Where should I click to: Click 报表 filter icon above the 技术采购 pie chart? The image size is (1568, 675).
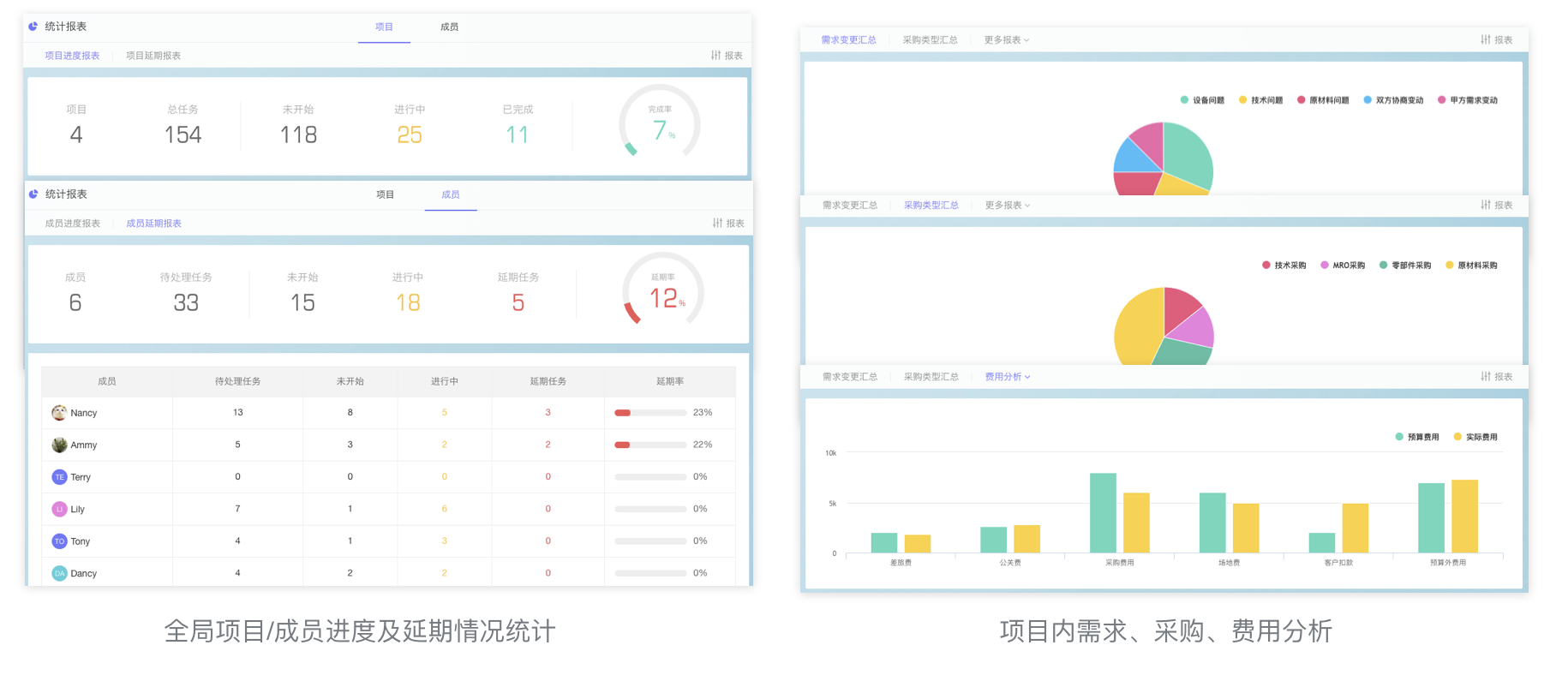(x=1486, y=206)
